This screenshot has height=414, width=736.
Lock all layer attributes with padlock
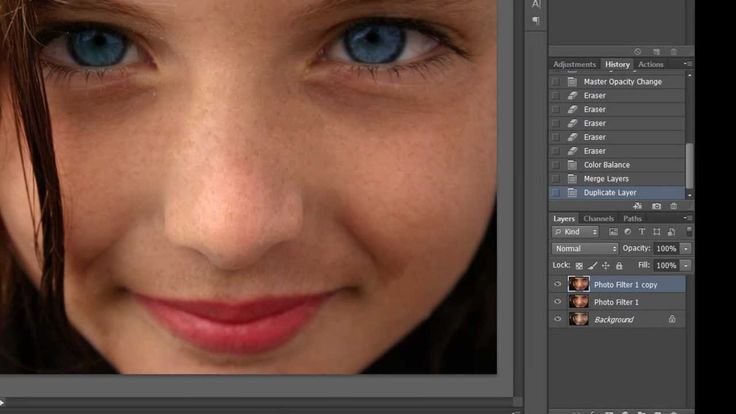pos(619,266)
